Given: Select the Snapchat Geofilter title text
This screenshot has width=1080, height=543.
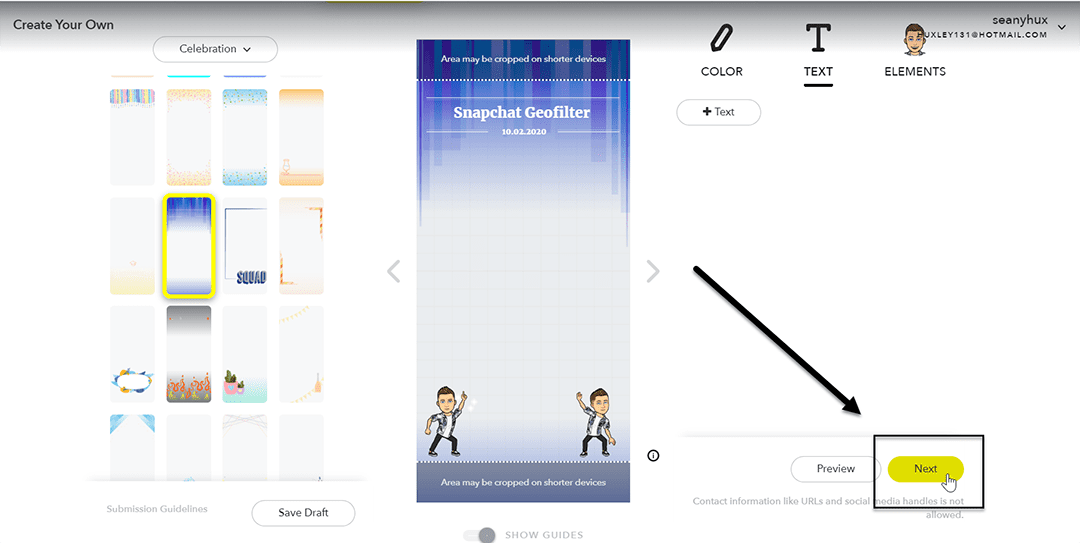Looking at the screenshot, I should point(521,112).
